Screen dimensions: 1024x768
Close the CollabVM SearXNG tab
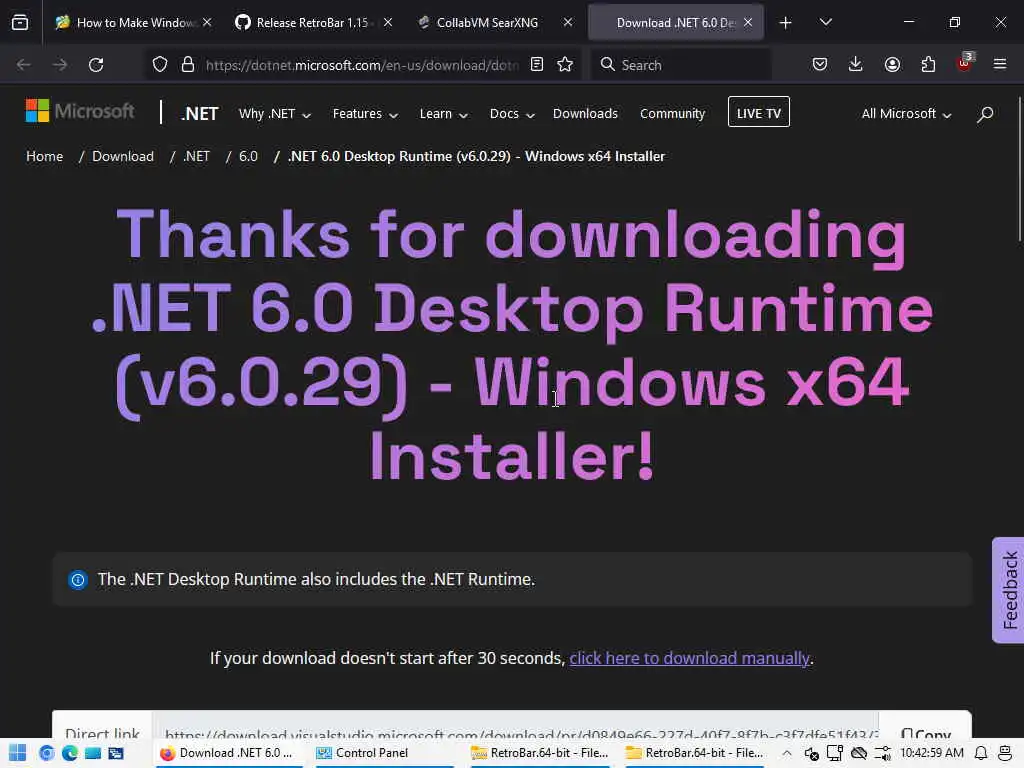[x=568, y=22]
